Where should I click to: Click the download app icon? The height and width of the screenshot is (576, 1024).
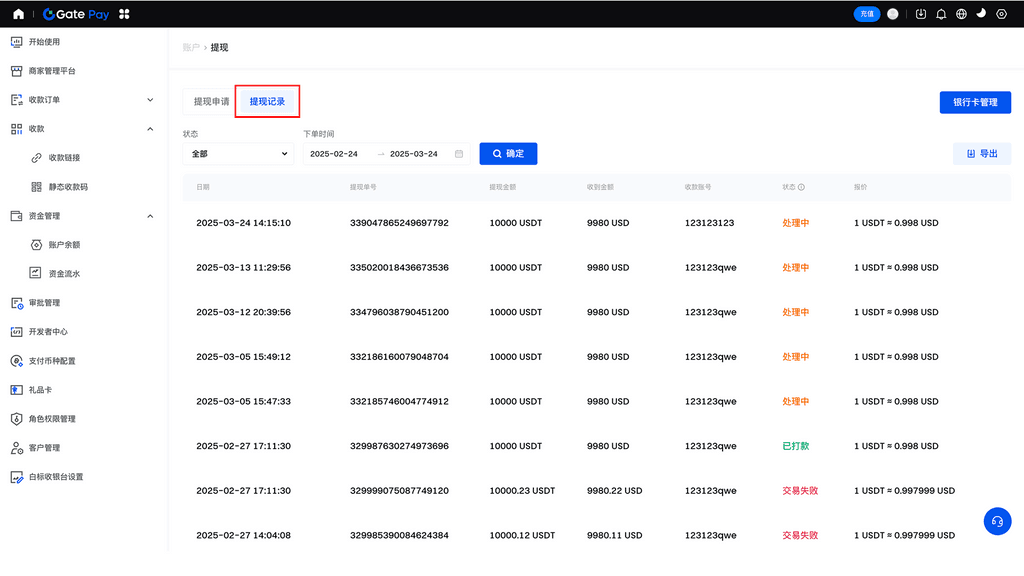click(921, 14)
